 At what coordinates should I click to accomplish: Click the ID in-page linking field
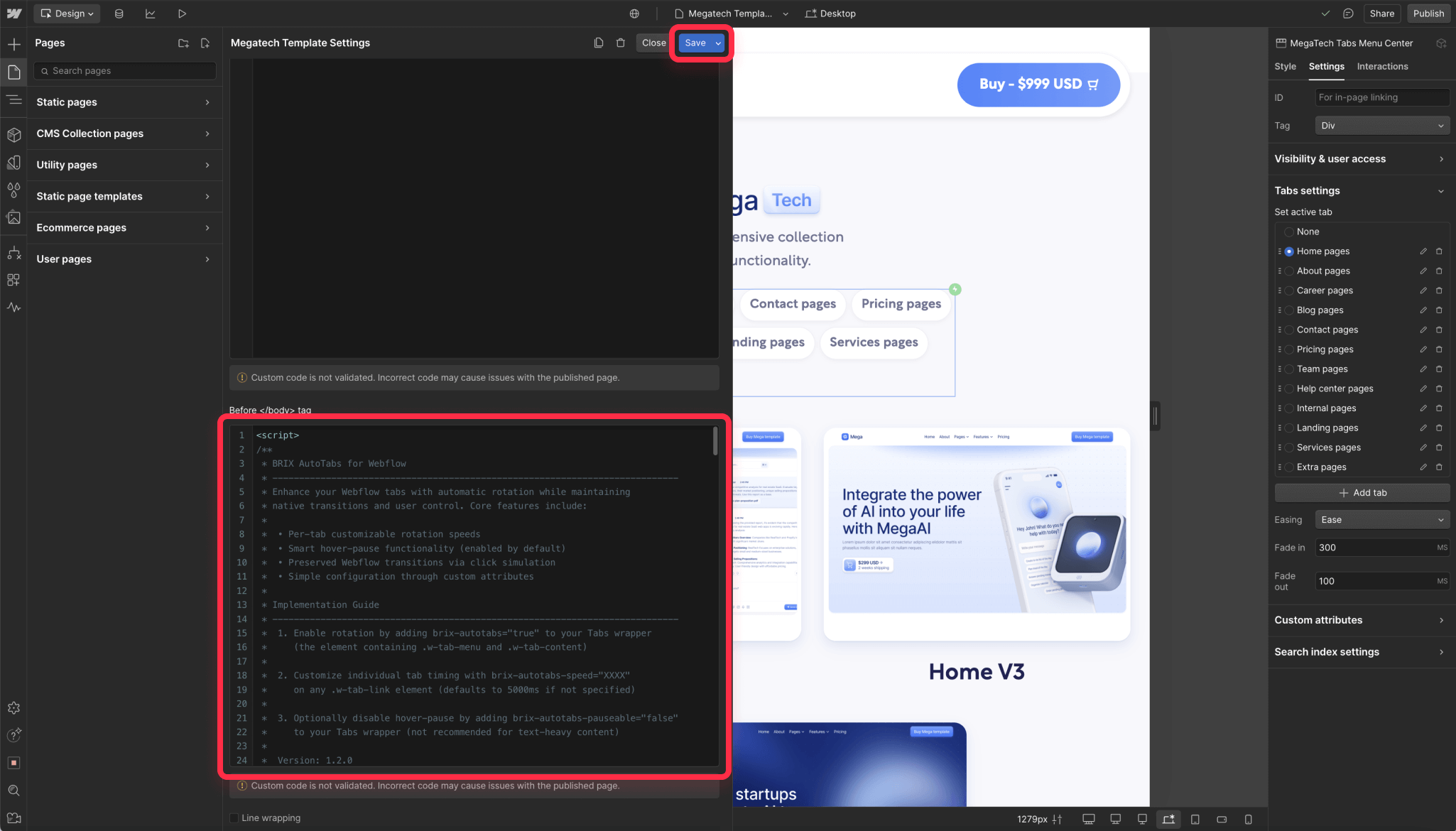click(x=1382, y=97)
